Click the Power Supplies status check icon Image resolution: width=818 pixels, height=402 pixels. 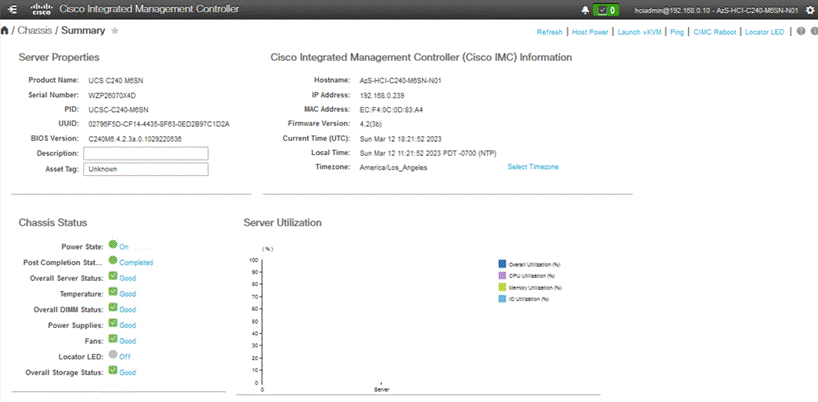click(113, 323)
